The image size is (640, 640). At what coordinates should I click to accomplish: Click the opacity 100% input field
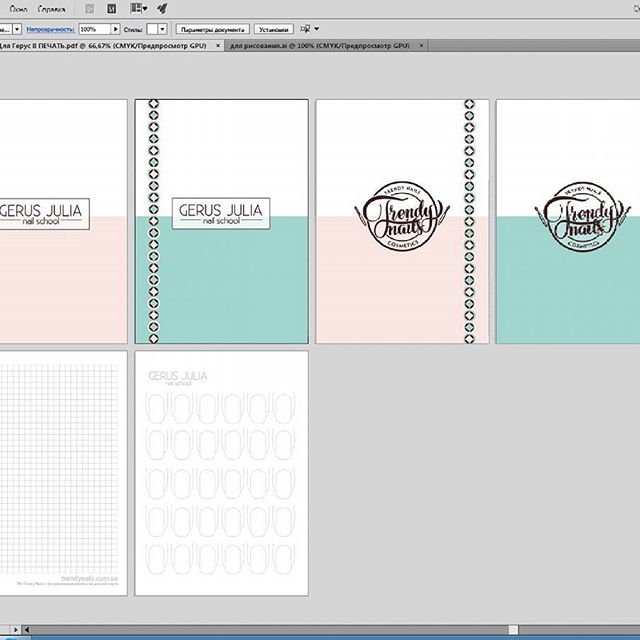95,29
